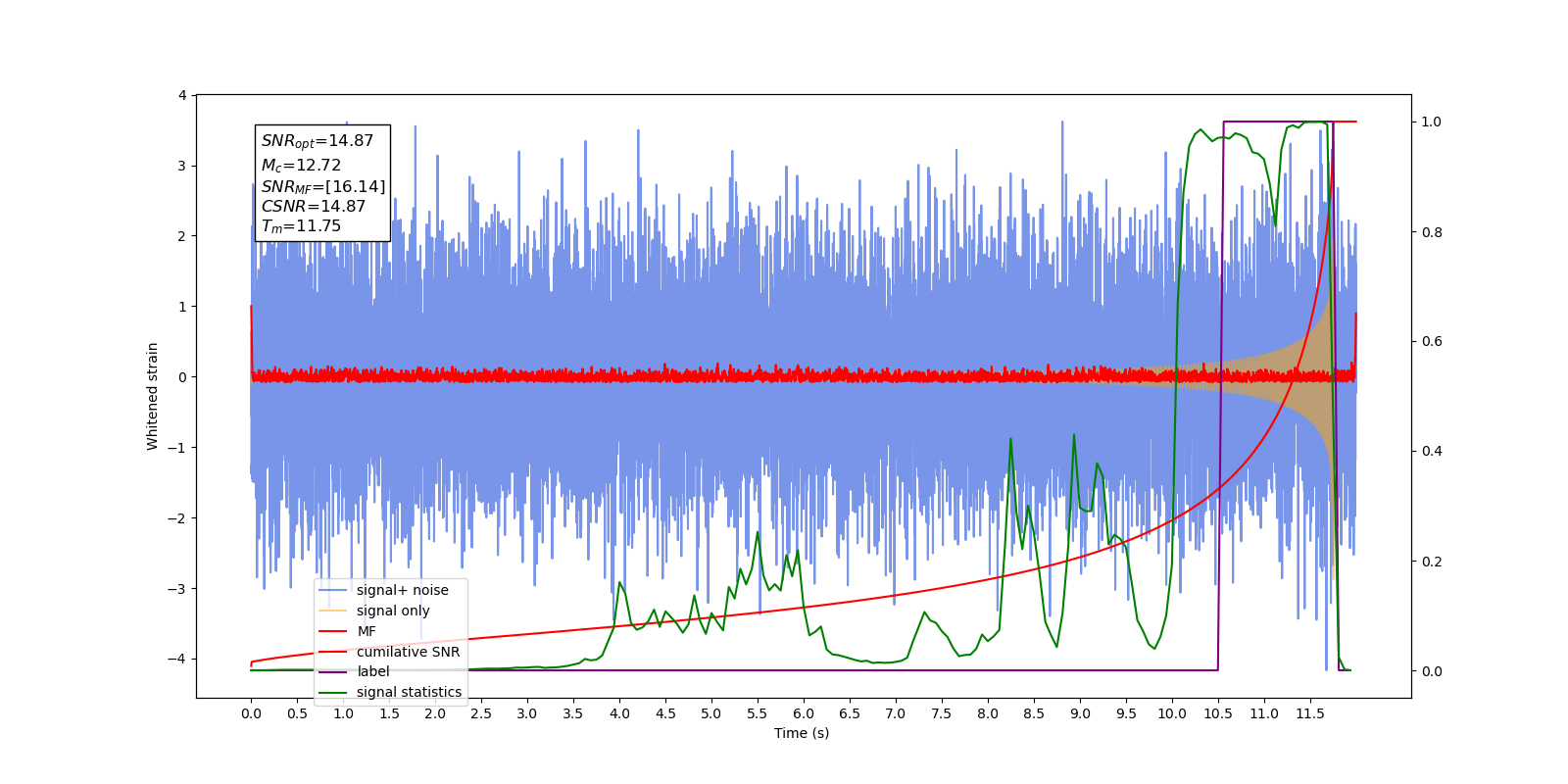The width and height of the screenshot is (1568, 784).
Task: Click the left y-axis tick label 0
Action: pos(182,377)
